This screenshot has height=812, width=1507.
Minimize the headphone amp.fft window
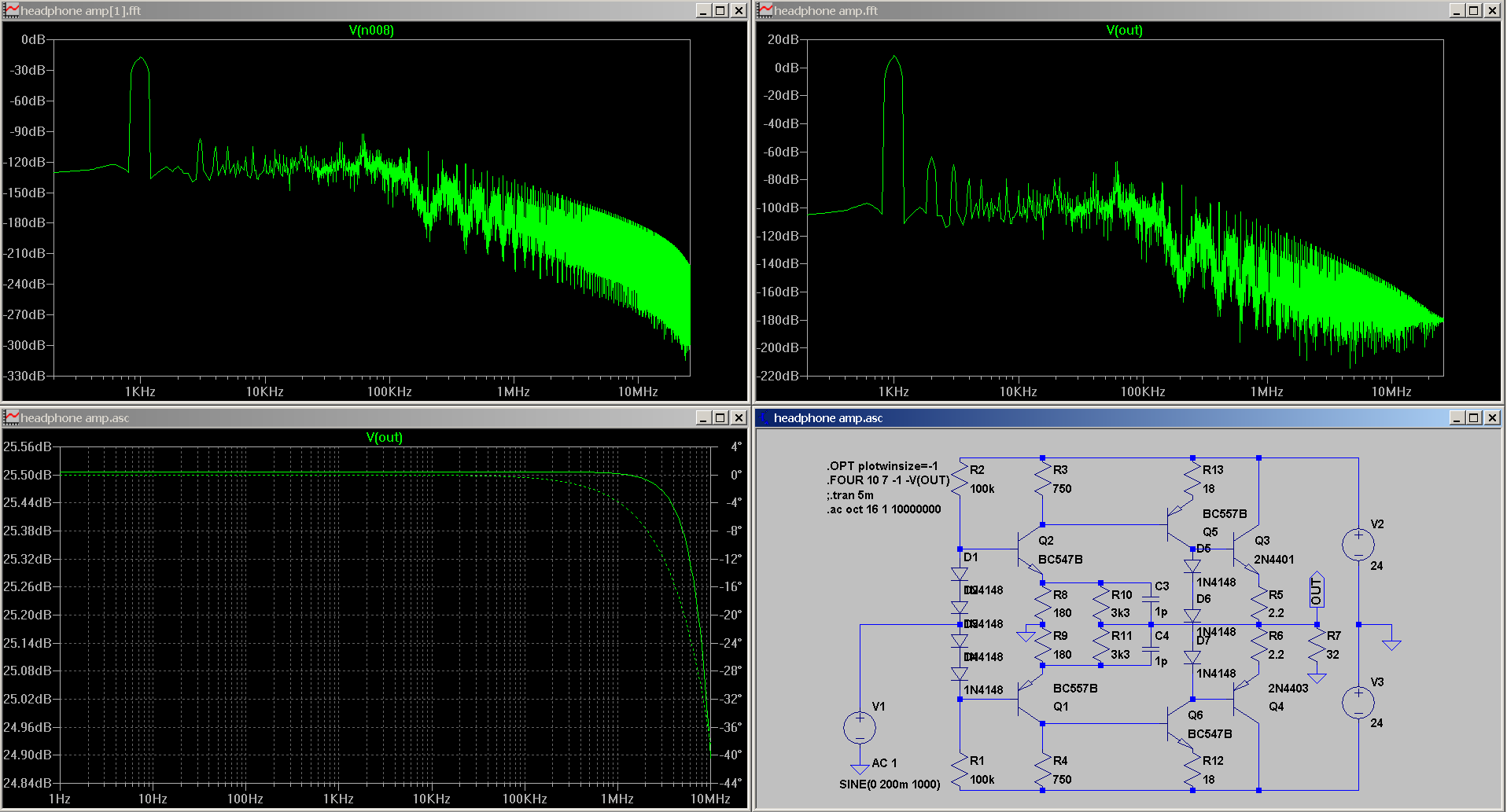tap(1457, 10)
